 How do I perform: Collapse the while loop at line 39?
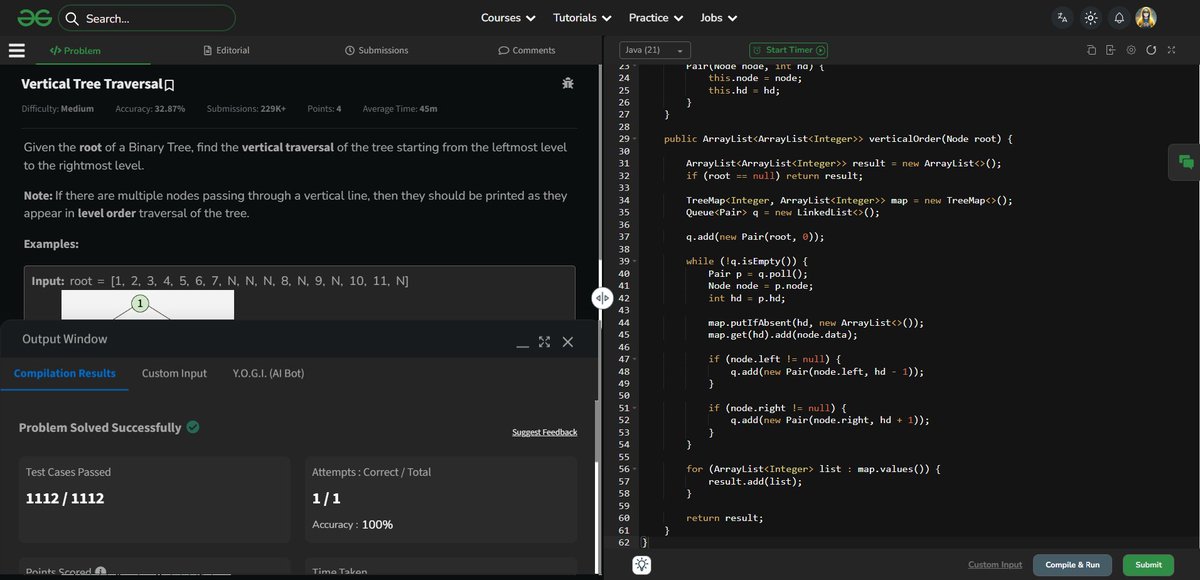pyautogui.click(x=636, y=261)
